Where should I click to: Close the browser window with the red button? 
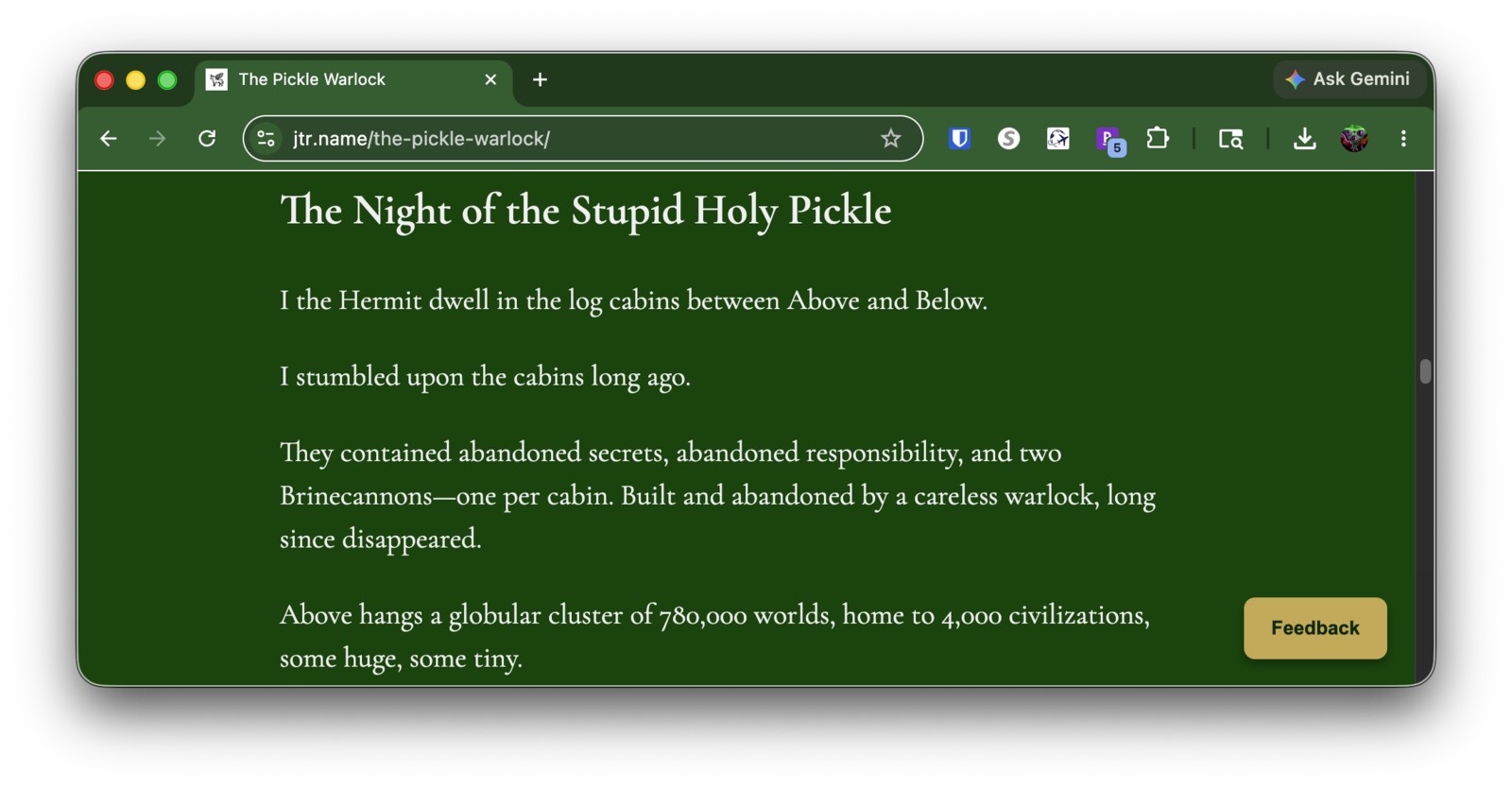(x=104, y=80)
